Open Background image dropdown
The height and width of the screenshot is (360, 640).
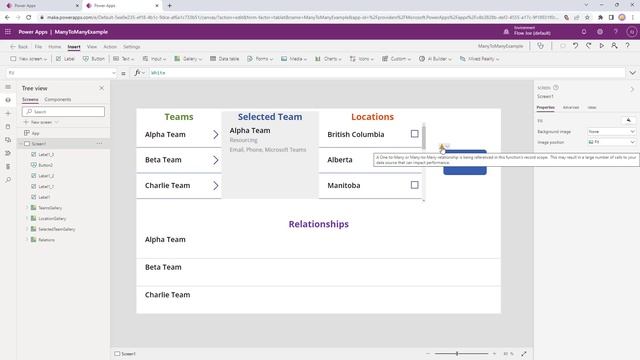coord(611,131)
